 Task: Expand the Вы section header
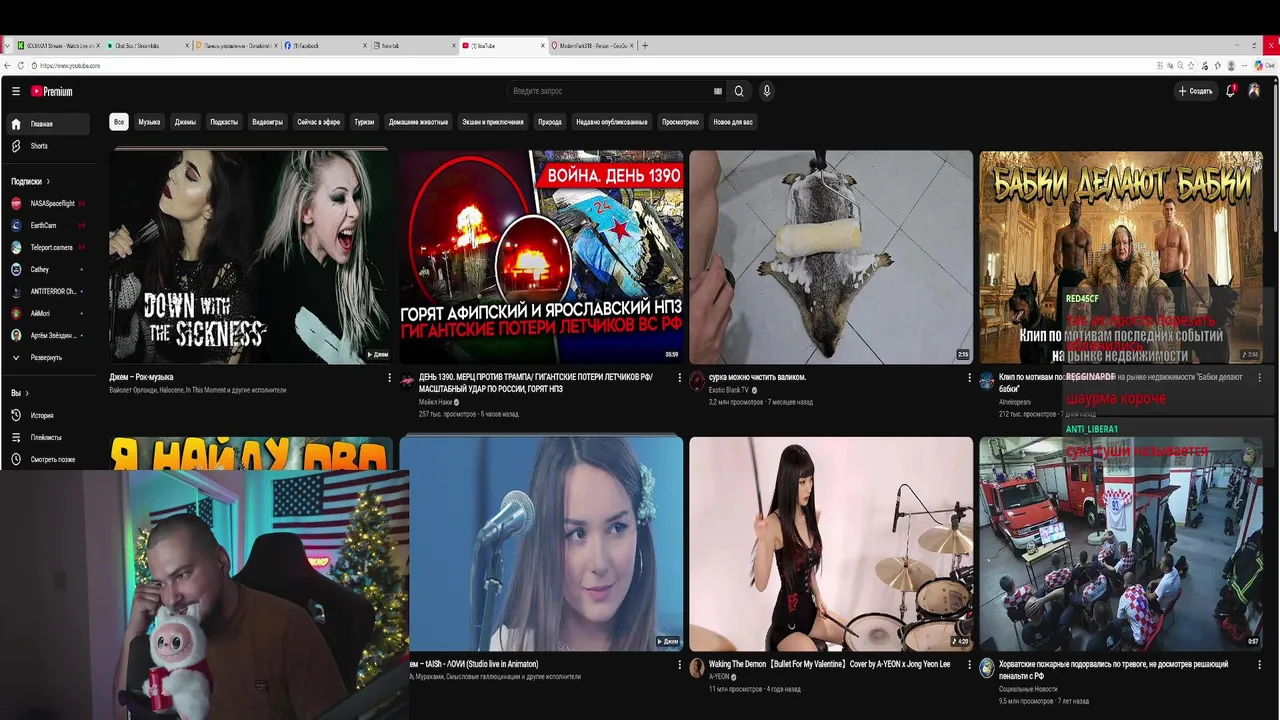coord(20,393)
